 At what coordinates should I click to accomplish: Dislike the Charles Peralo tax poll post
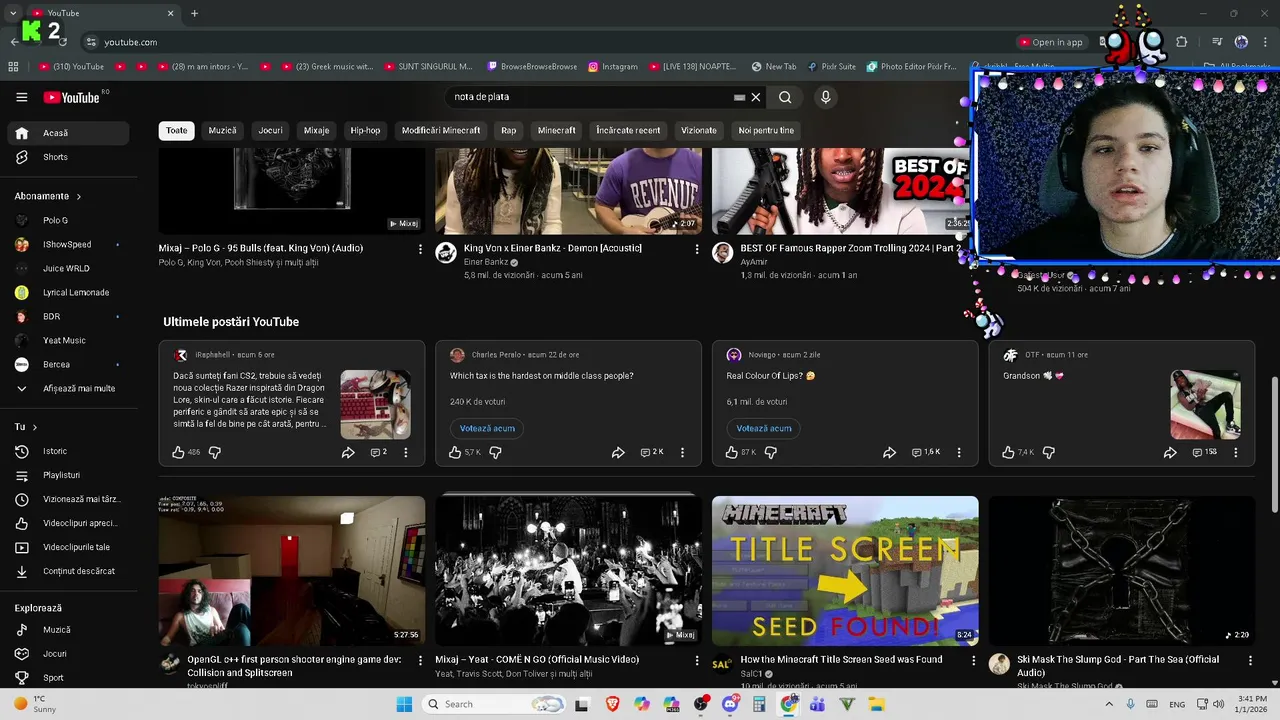click(x=495, y=452)
